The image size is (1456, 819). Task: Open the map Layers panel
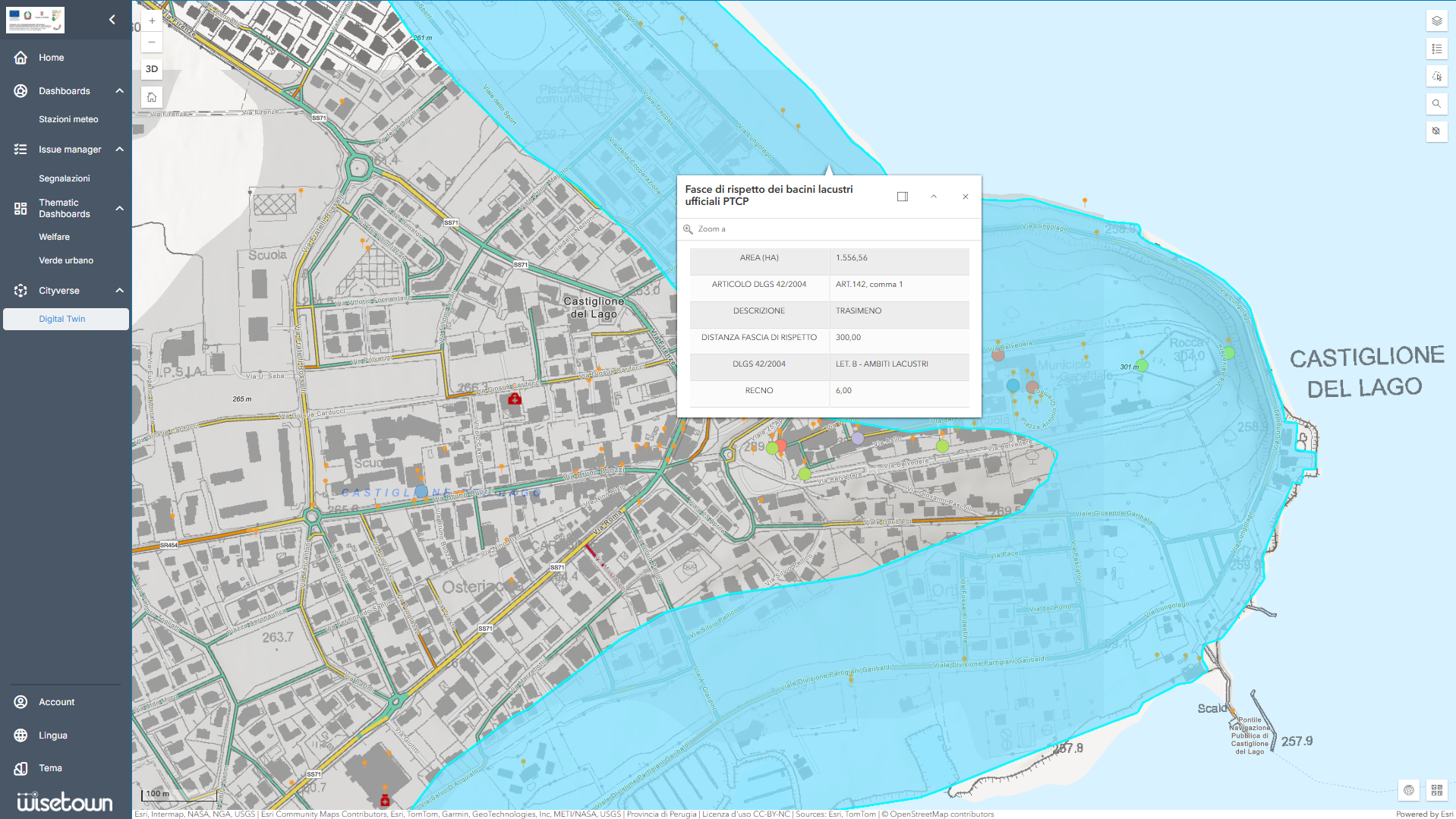[1436, 21]
